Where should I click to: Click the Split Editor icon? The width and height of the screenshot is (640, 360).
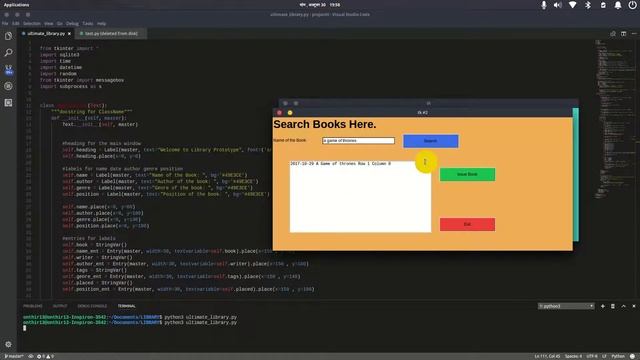[x=623, y=33]
